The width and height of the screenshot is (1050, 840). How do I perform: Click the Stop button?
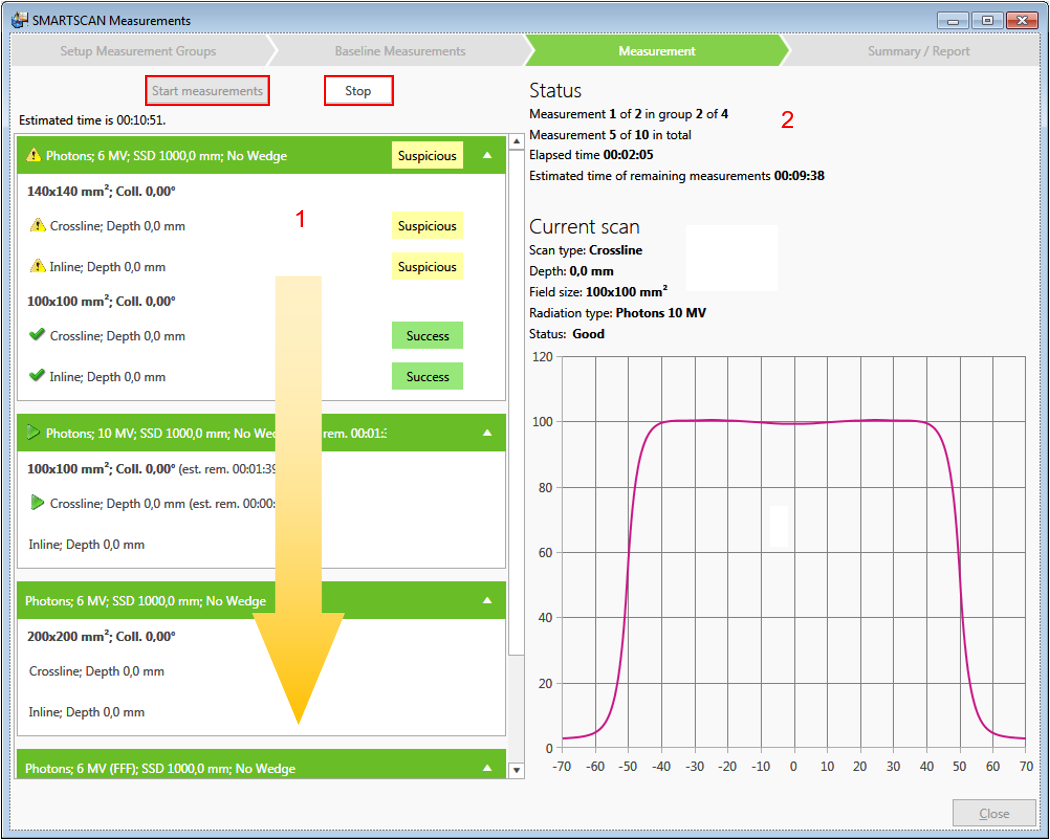[x=358, y=90]
